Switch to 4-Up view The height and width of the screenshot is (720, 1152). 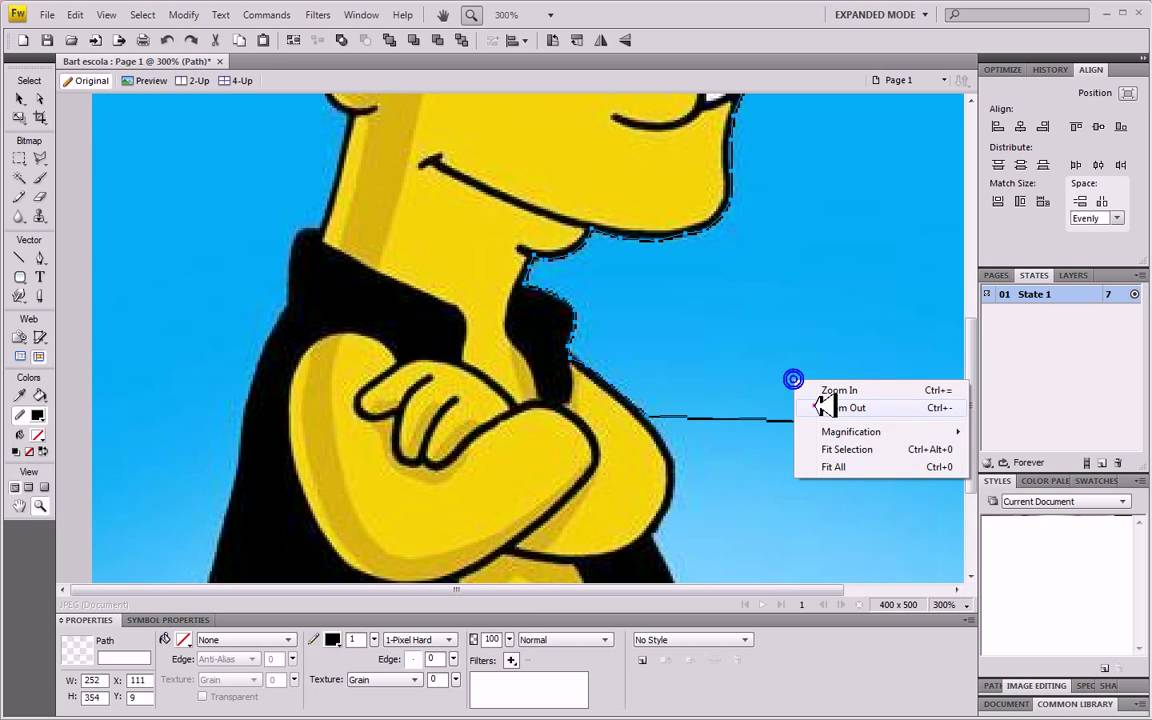pos(235,81)
